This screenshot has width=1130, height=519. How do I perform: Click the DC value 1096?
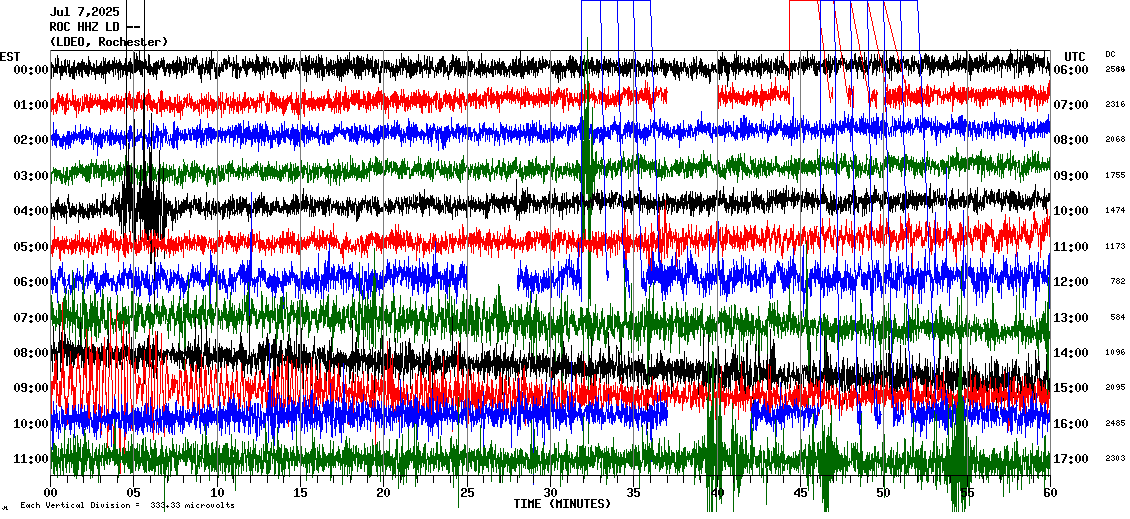pyautogui.click(x=1115, y=353)
